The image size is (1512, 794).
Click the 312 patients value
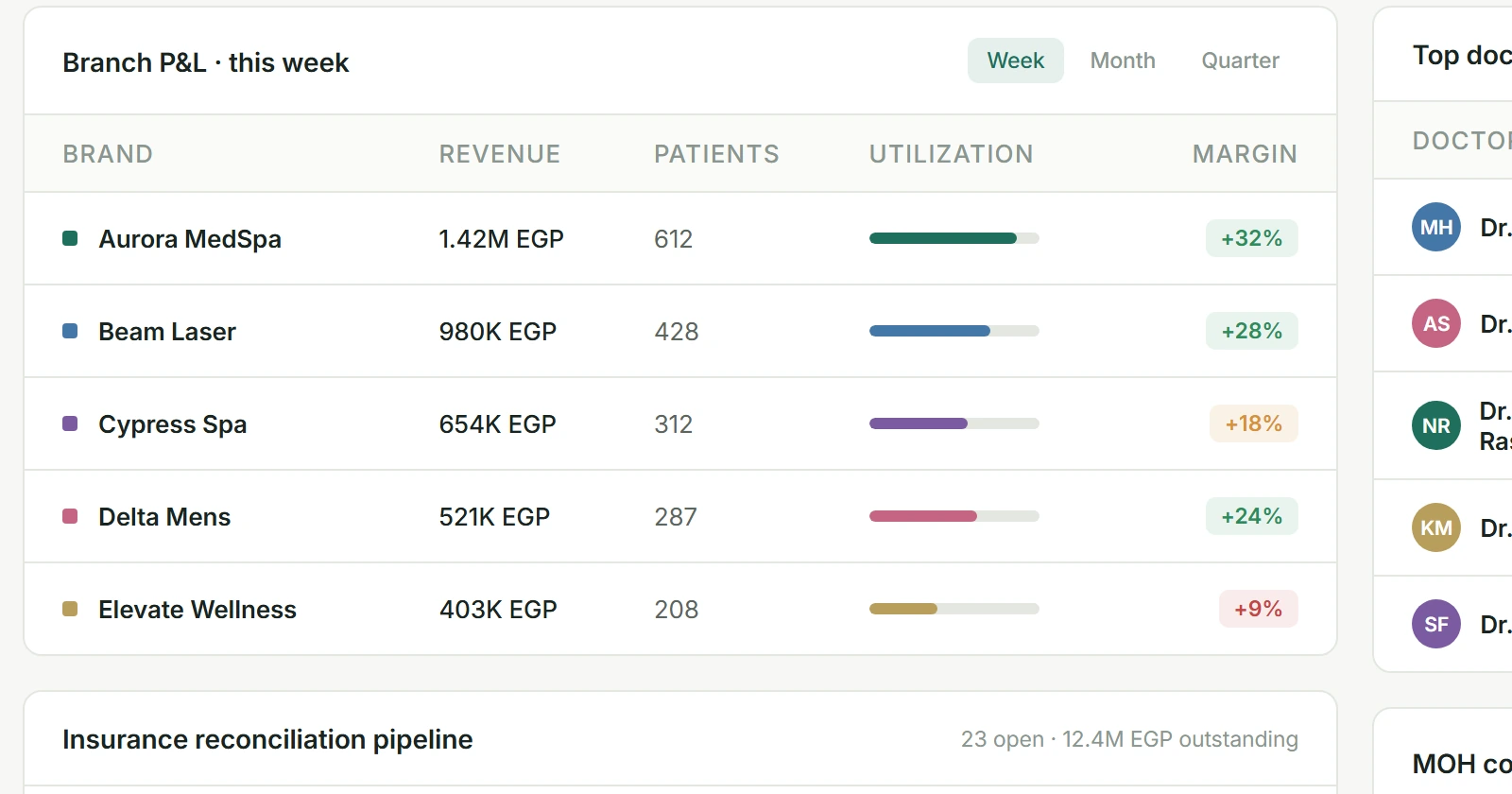tap(674, 424)
